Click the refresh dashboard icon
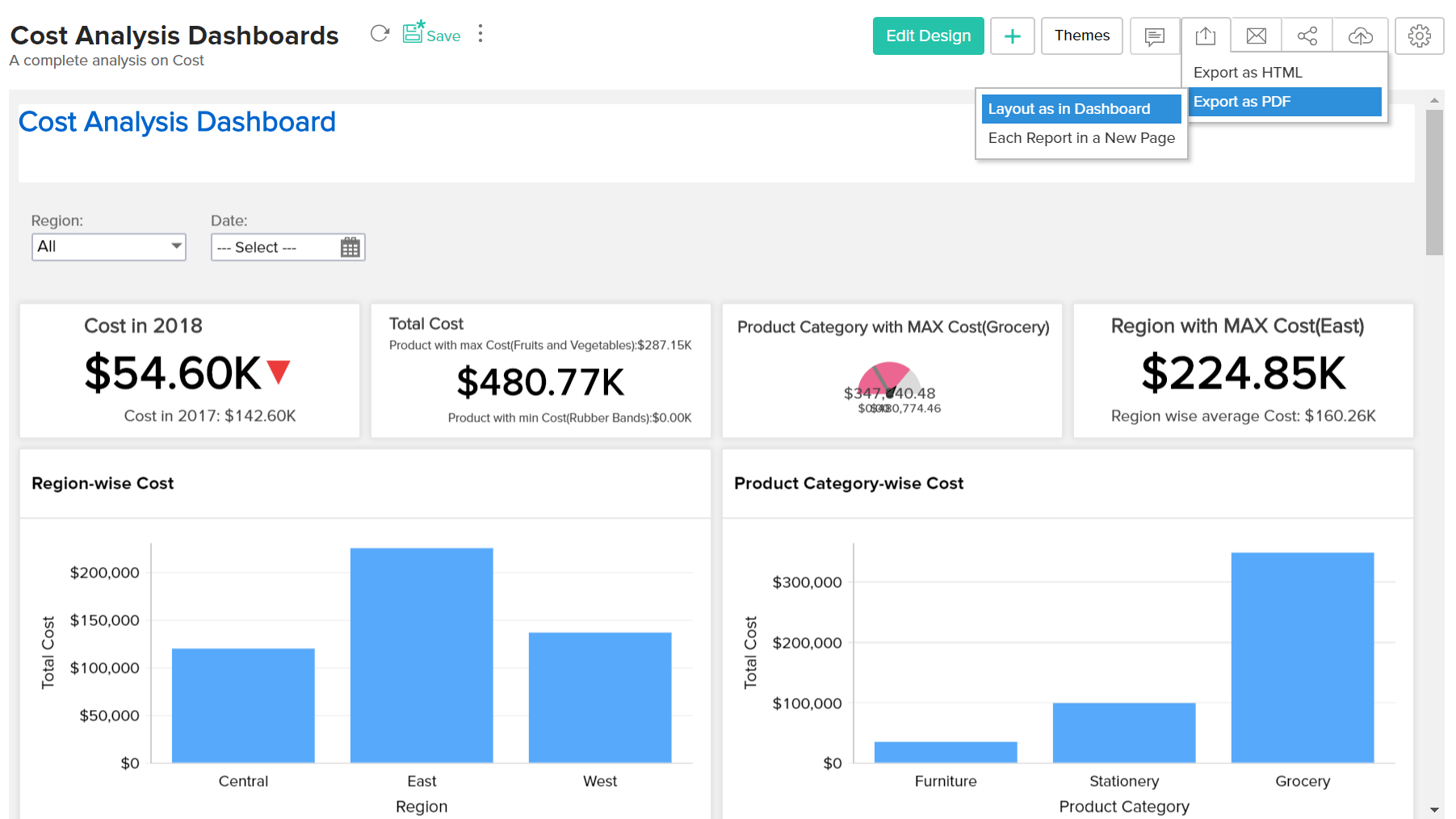This screenshot has height=819, width=1456. coord(380,34)
